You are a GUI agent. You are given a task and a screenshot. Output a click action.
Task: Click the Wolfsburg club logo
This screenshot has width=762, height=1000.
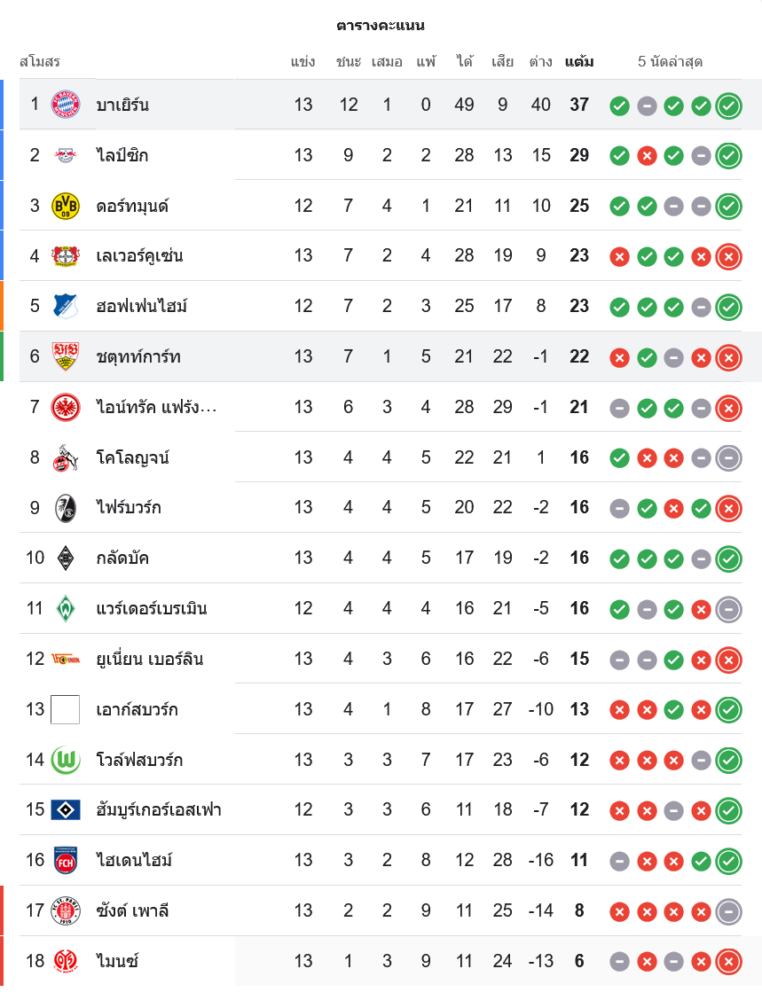point(66,760)
